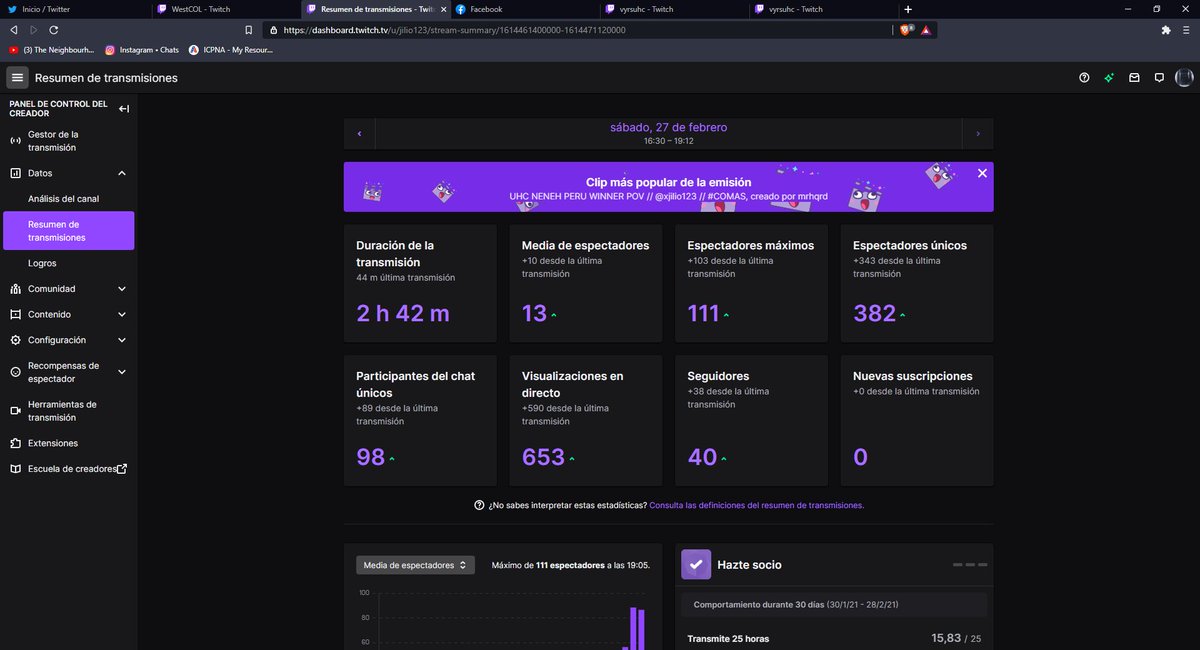Open Análisis del canal
Viewport: 1200px width, 650px height.
[x=68, y=199]
